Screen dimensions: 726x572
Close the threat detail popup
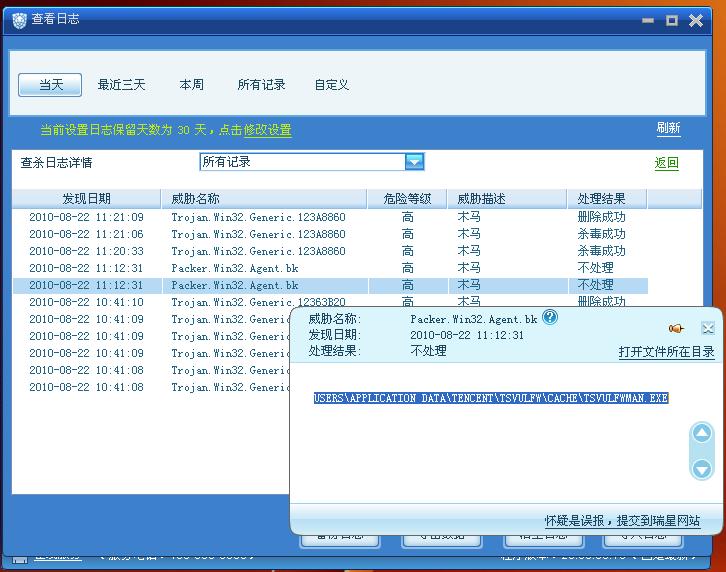(708, 328)
